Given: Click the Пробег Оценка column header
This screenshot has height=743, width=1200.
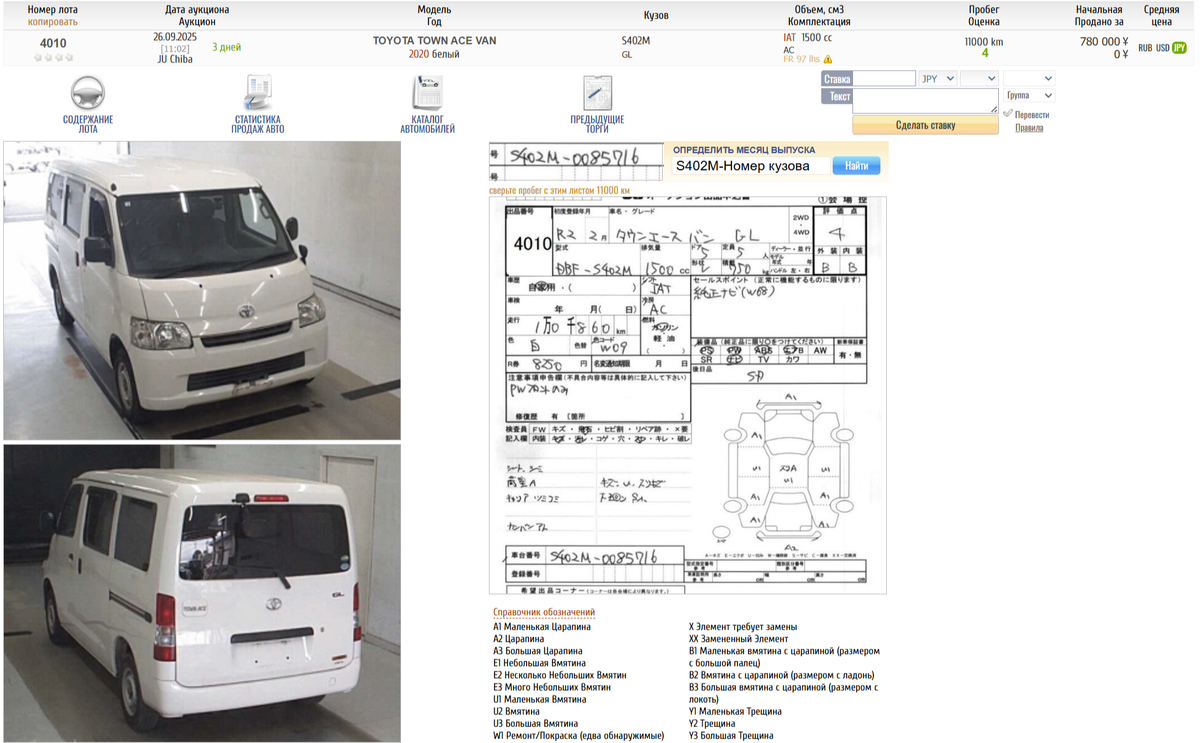Looking at the screenshot, I should click(984, 15).
